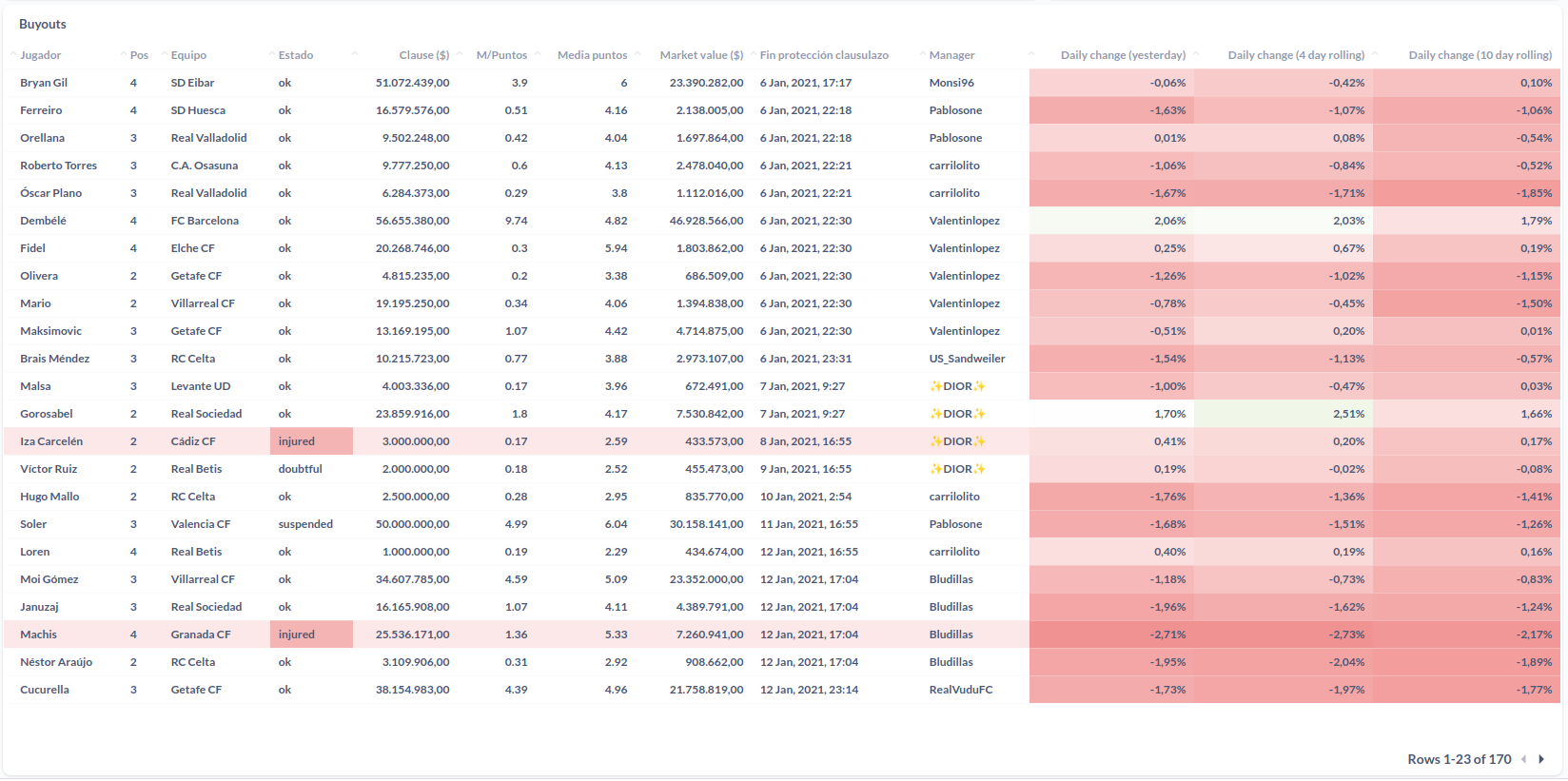Click team cell Valencia CF
This screenshot has height=781, width=1568.
pyautogui.click(x=201, y=524)
